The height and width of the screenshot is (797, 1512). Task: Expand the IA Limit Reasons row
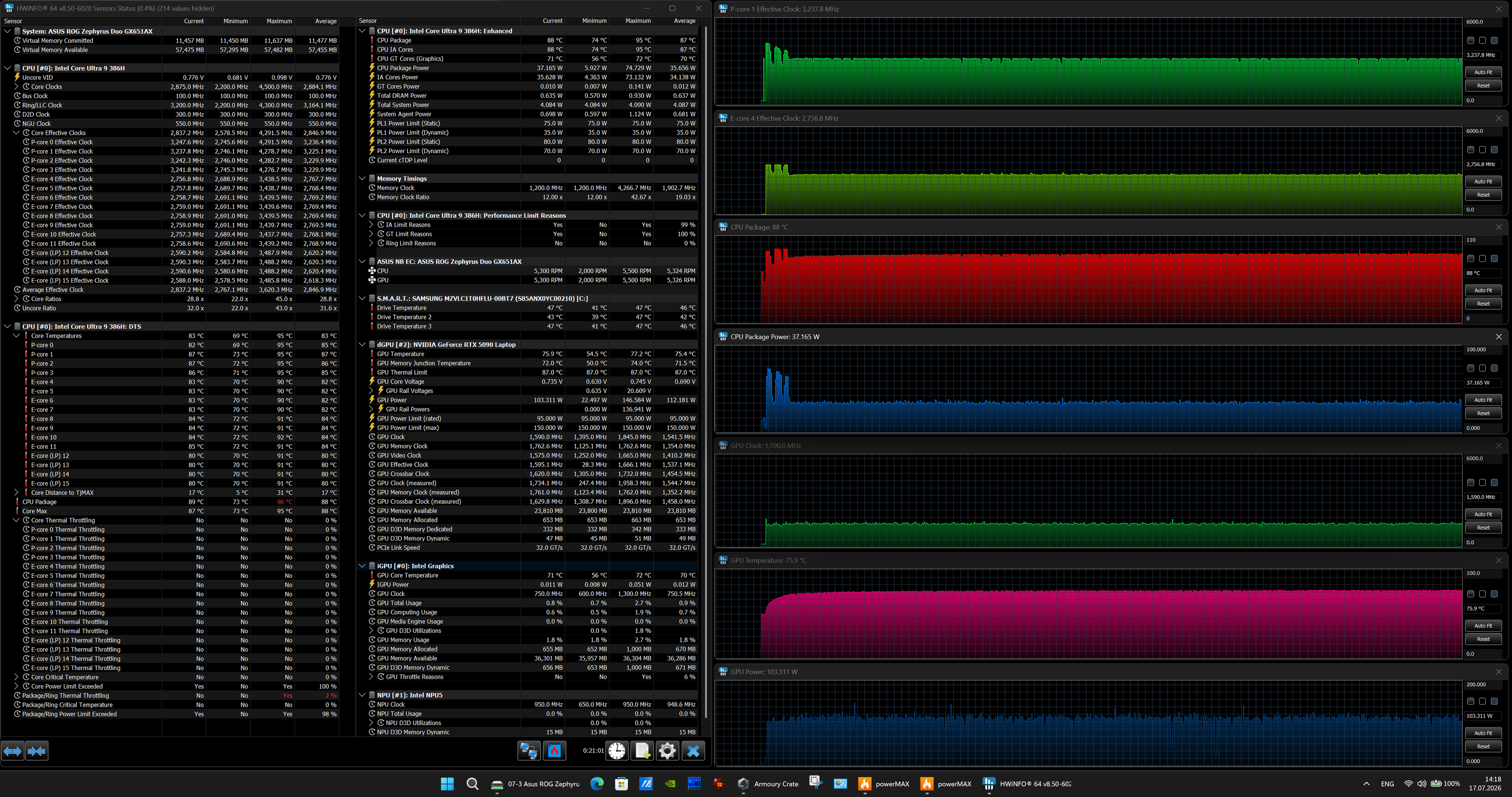point(371,225)
